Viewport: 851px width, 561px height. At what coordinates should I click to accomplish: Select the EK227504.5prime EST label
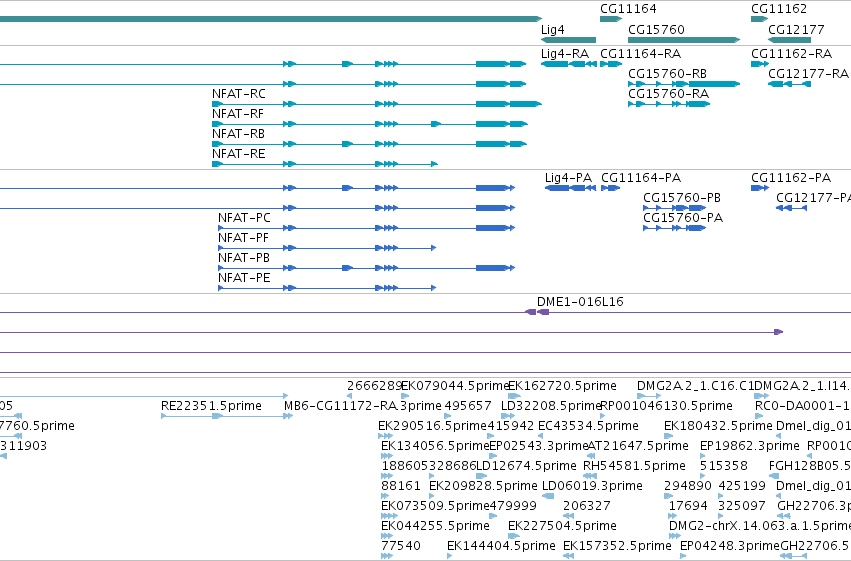[562, 526]
